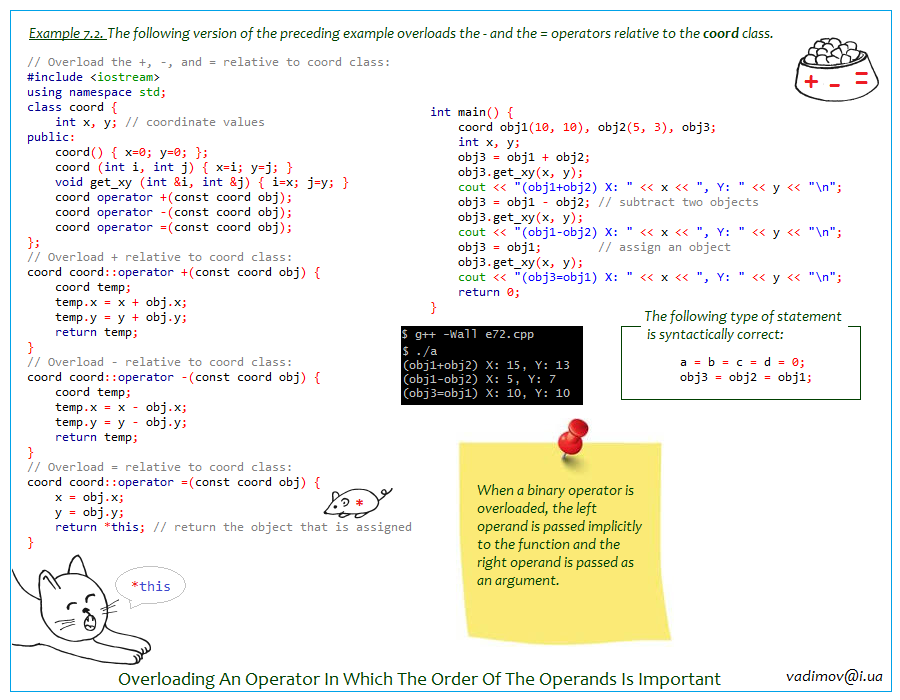Screen dimensions: 900x700
Task: Click the "obj3 = obj2 = obj1;" example
Action: point(746,377)
